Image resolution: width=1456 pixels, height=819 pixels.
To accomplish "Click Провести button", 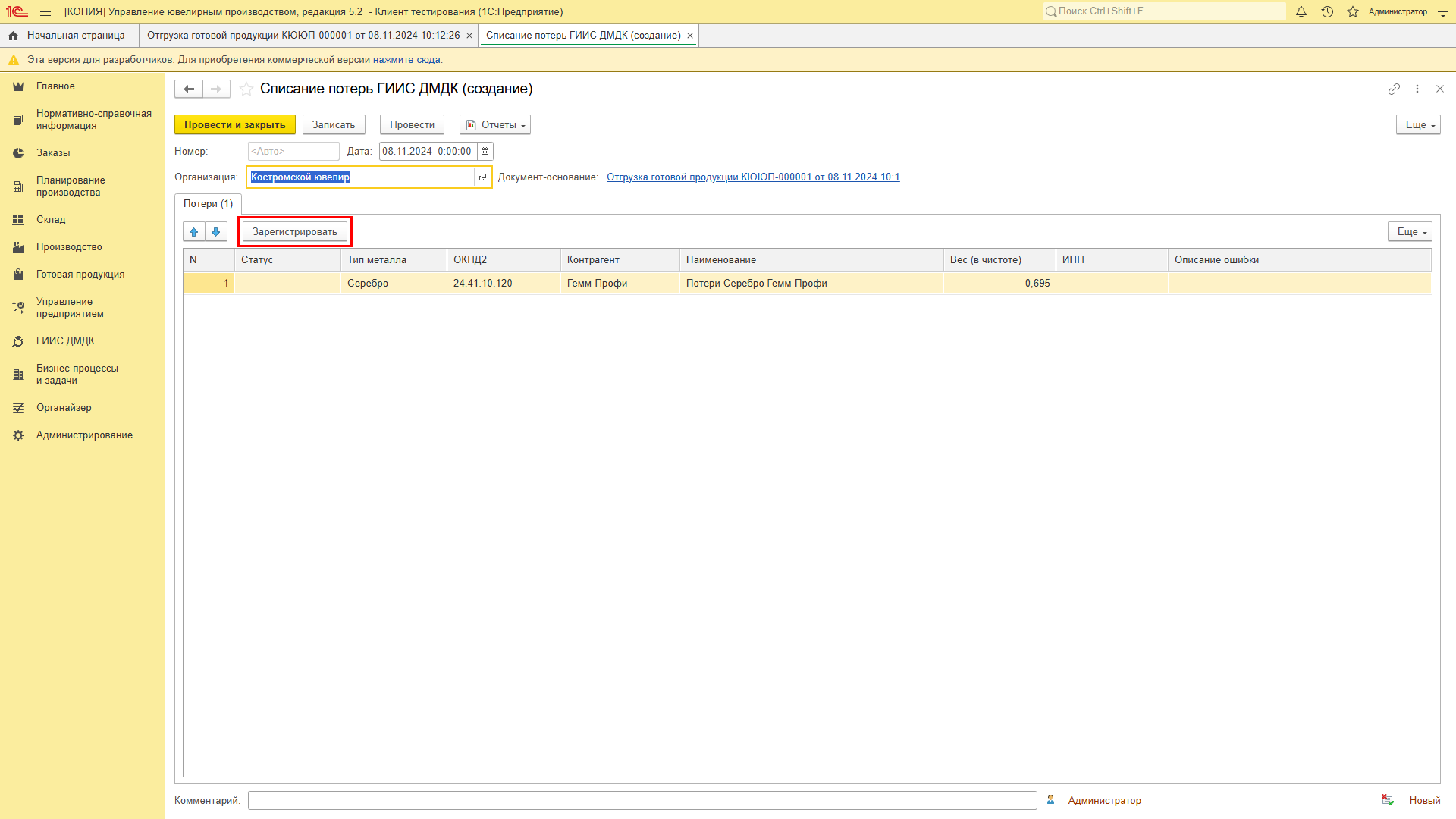I will (x=412, y=125).
